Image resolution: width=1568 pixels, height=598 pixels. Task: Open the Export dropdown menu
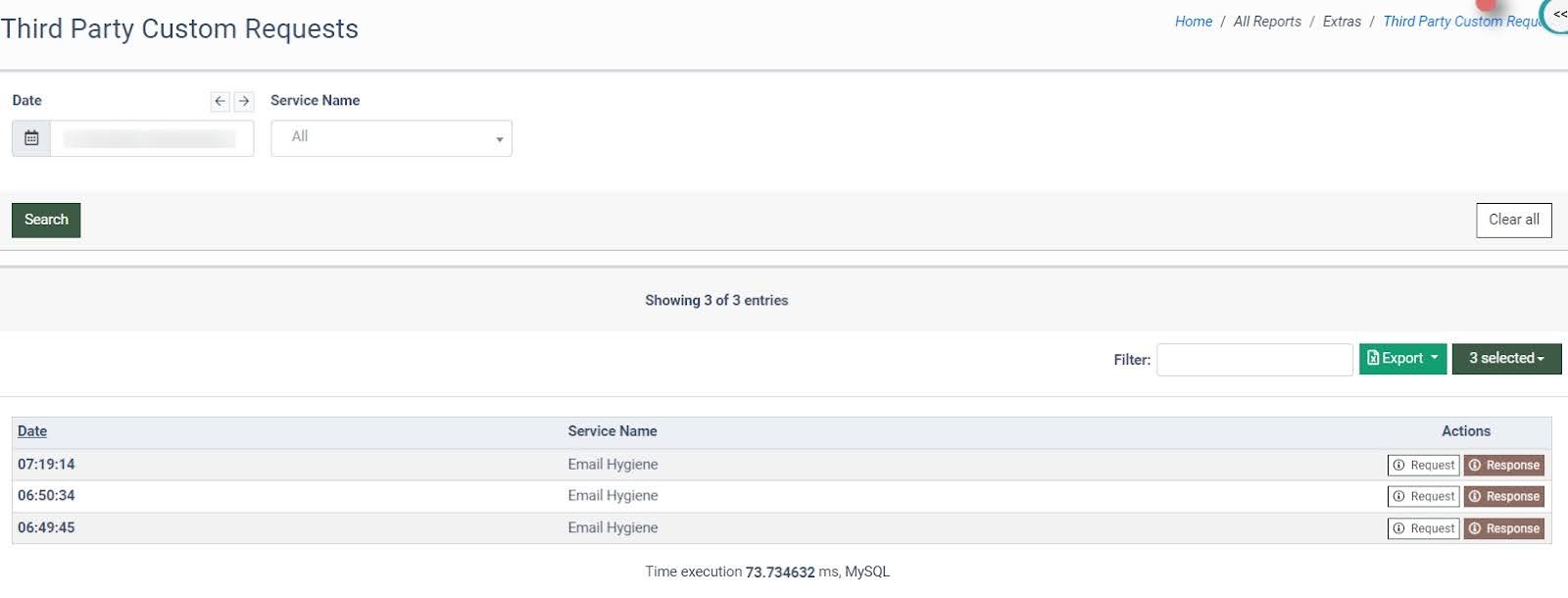point(1401,359)
